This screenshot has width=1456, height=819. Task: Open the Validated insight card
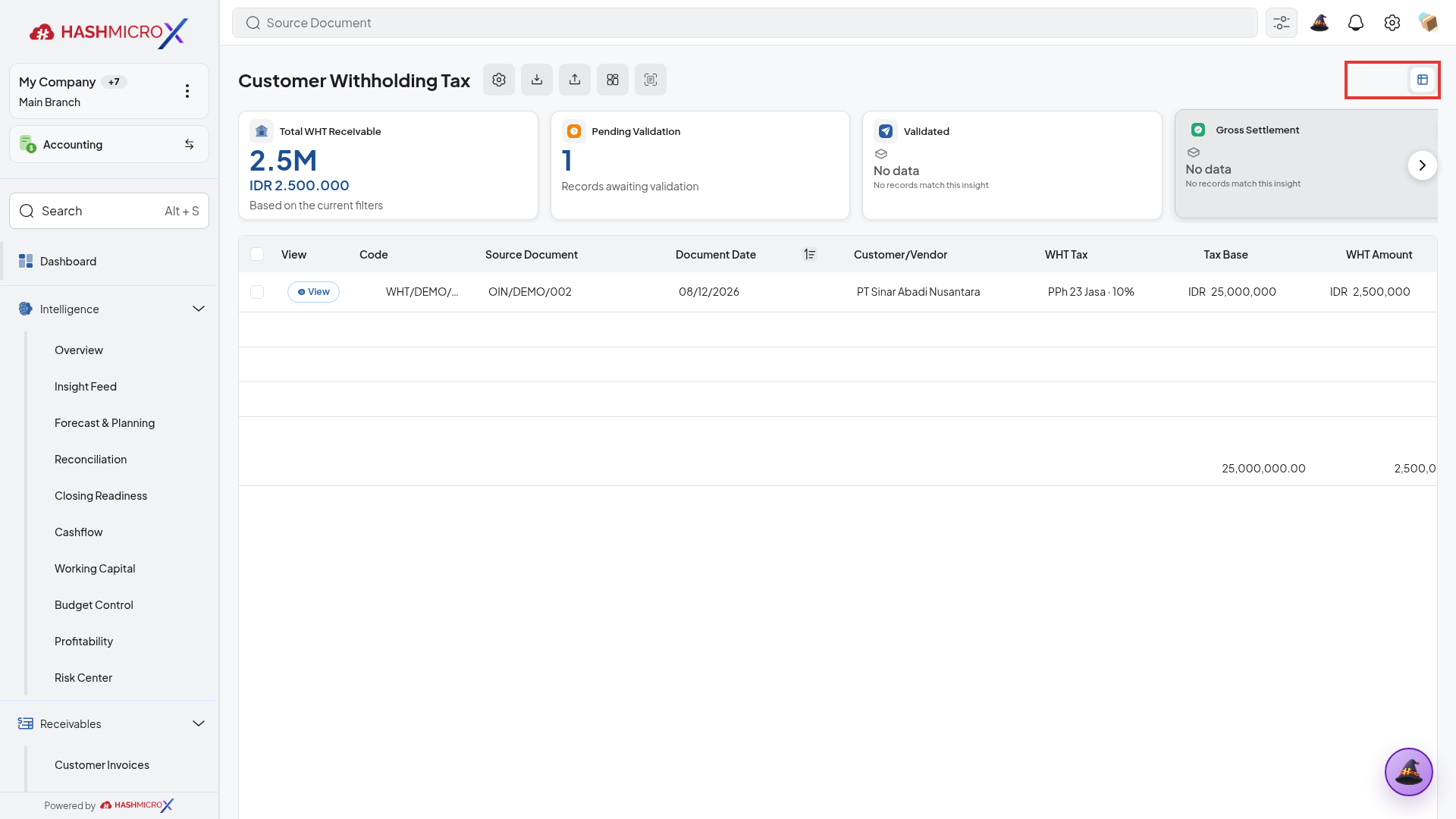[x=1012, y=165]
